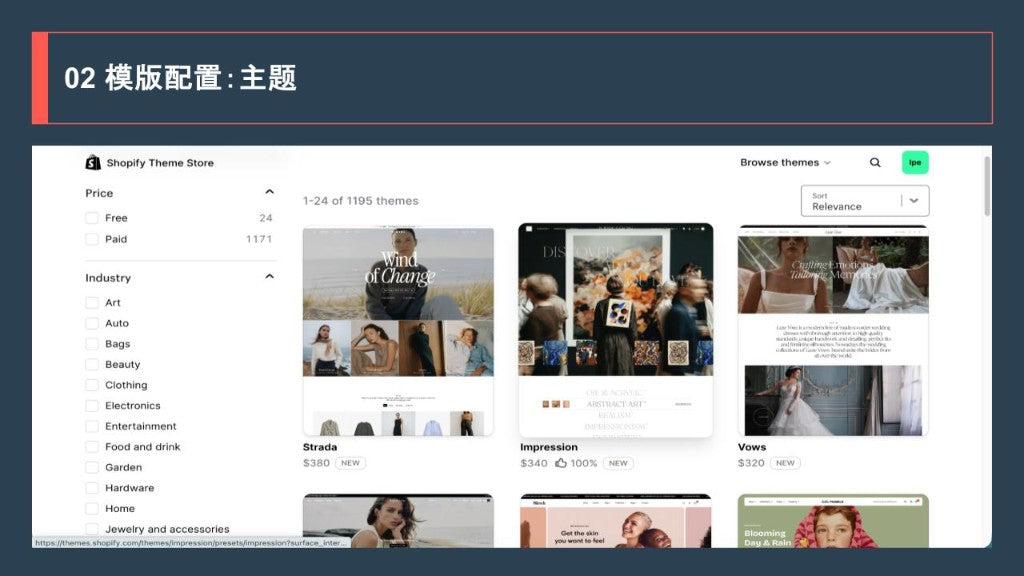Image resolution: width=1024 pixels, height=576 pixels.
Task: Collapse the Price filter section
Action: pyautogui.click(x=269, y=192)
